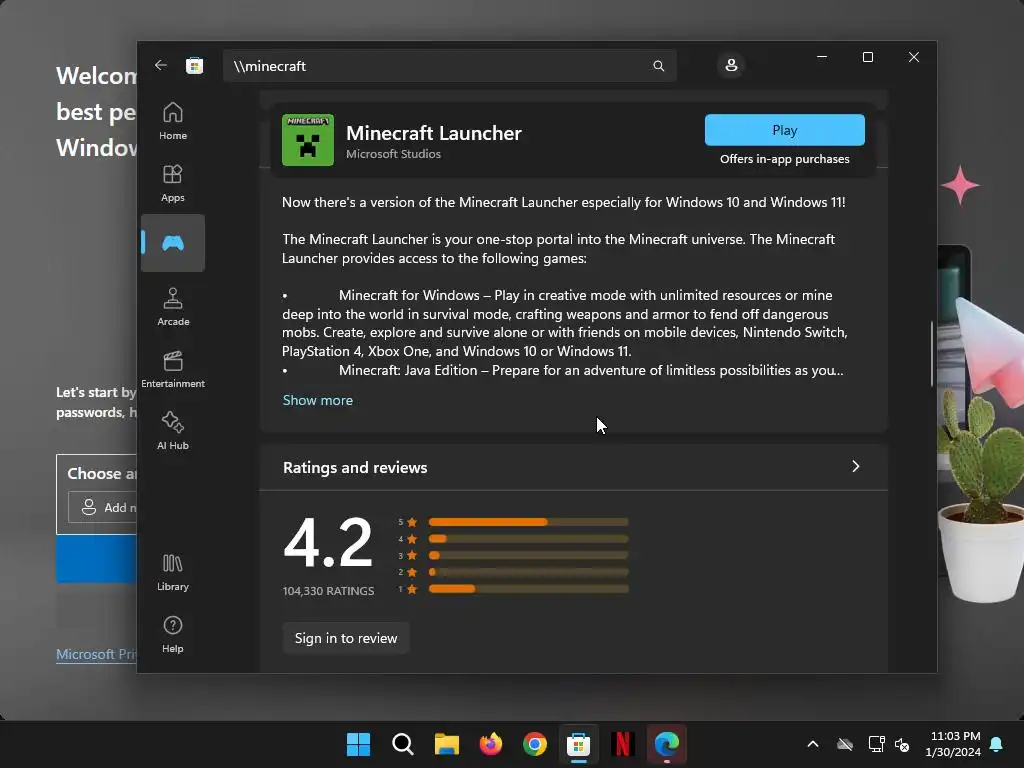
Task: Click the 4.2 average rating number
Action: [328, 542]
